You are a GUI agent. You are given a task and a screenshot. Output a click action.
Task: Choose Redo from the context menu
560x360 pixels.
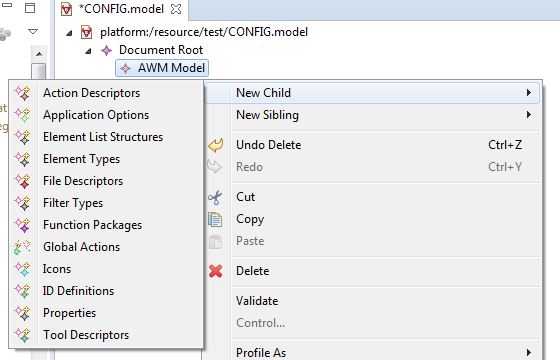pyautogui.click(x=372, y=167)
